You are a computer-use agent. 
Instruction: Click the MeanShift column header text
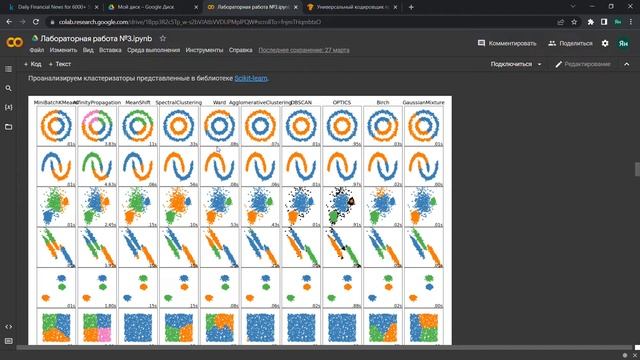(138, 102)
